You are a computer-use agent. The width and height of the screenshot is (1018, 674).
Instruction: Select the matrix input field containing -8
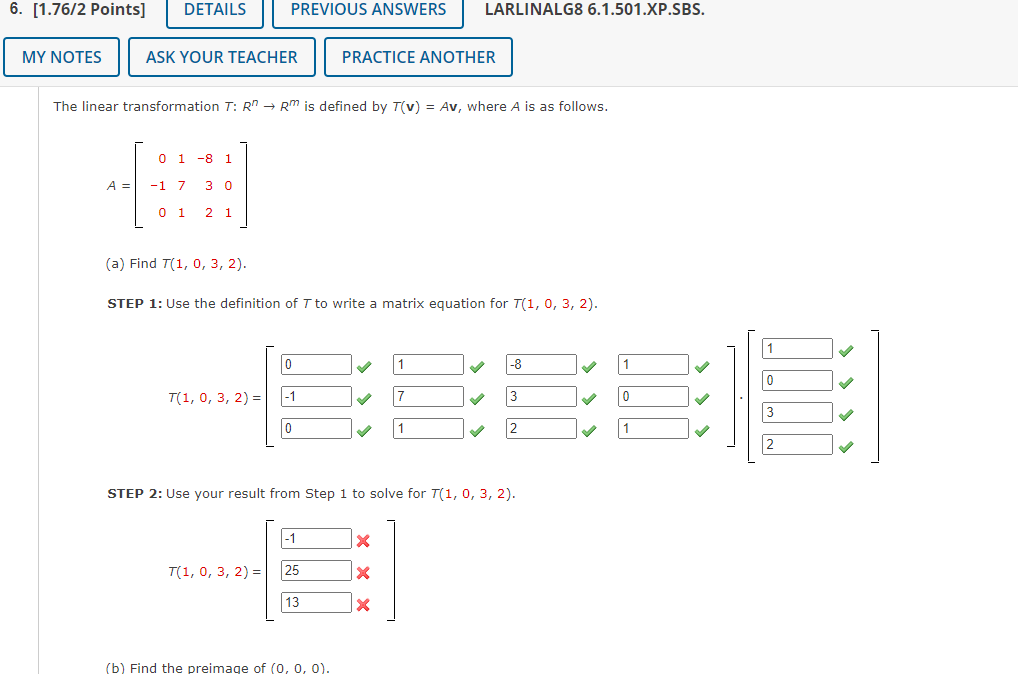[541, 364]
